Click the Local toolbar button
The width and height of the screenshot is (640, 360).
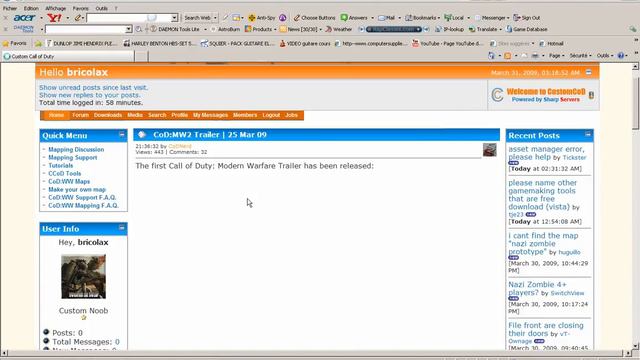click(x=454, y=18)
